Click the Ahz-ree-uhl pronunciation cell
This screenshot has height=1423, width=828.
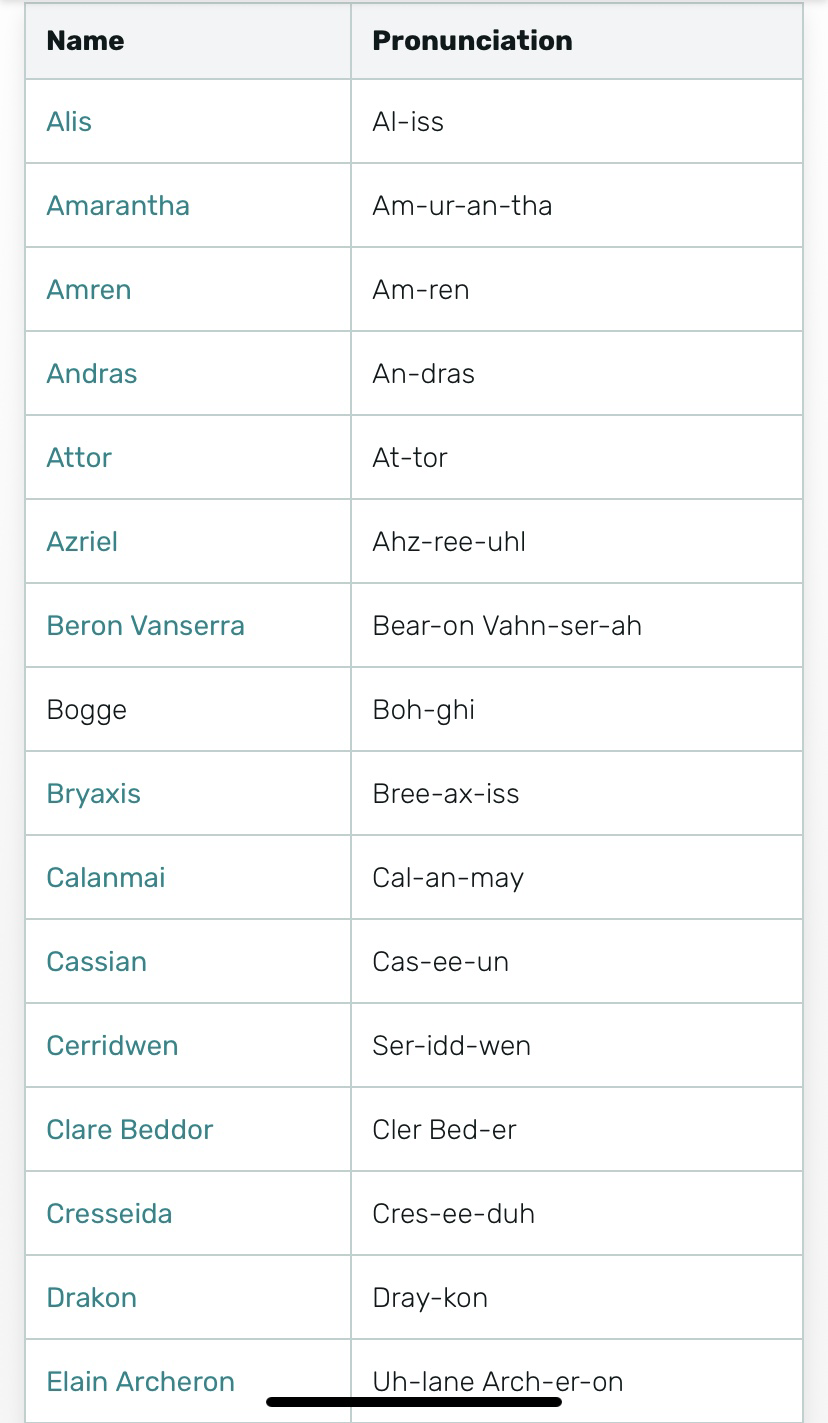tap(449, 542)
